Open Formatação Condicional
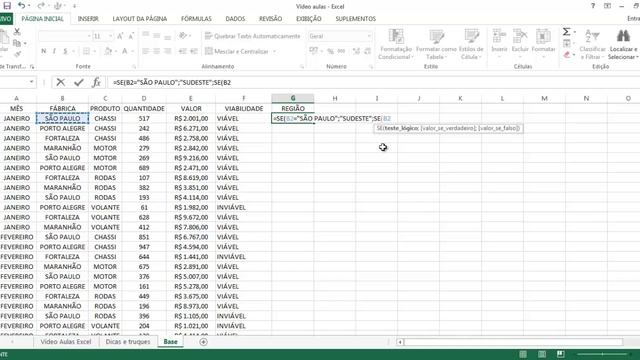This screenshot has width=640, height=360. pos(395,44)
